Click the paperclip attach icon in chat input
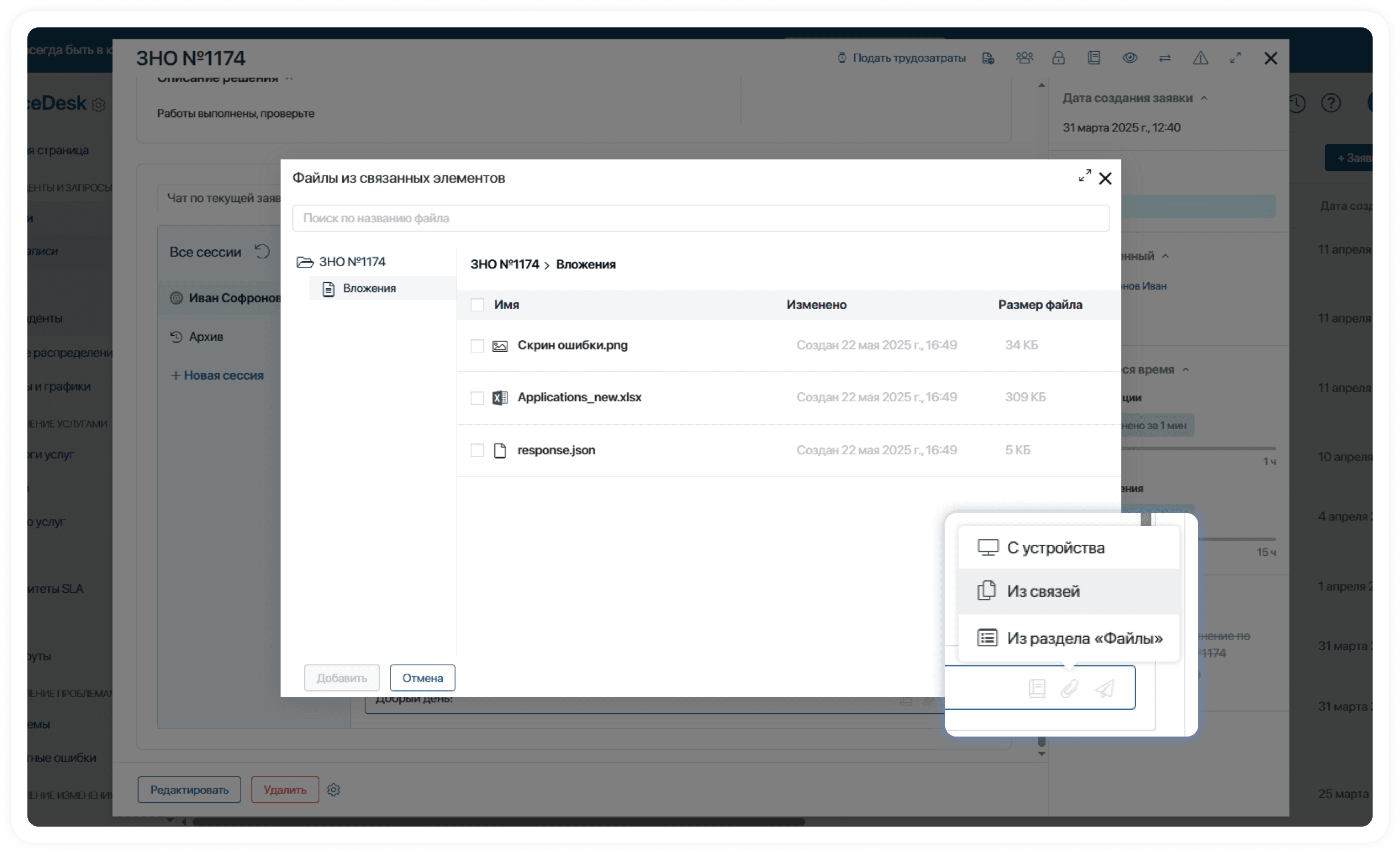The height and width of the screenshot is (854, 1400). [1069, 689]
